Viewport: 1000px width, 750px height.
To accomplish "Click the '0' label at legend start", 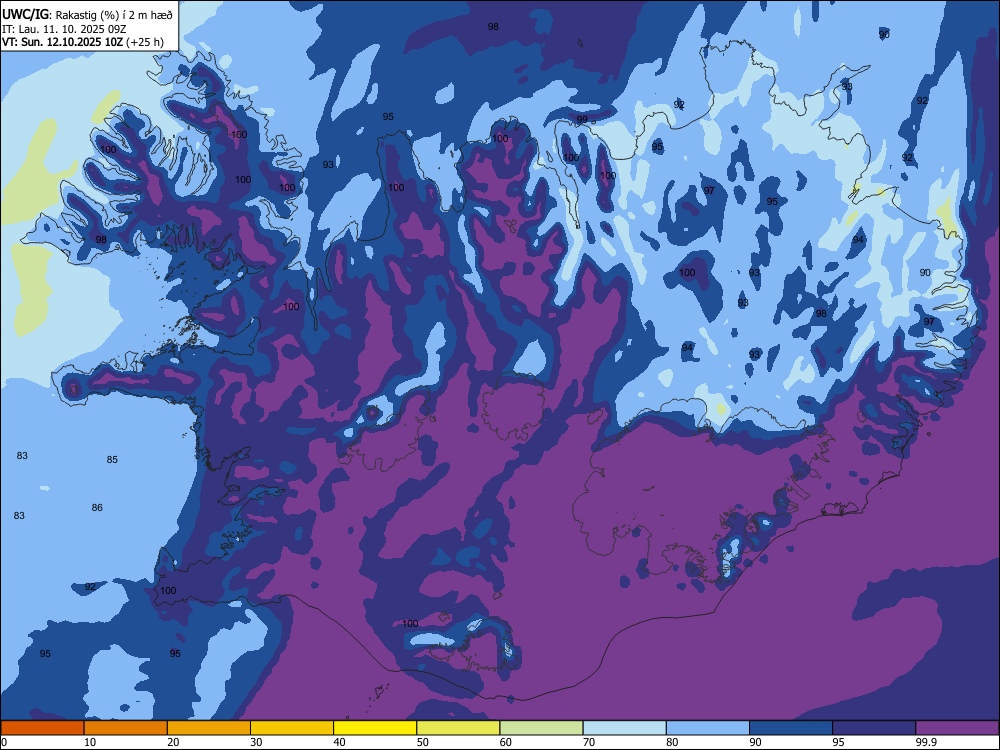I will pos(4,742).
